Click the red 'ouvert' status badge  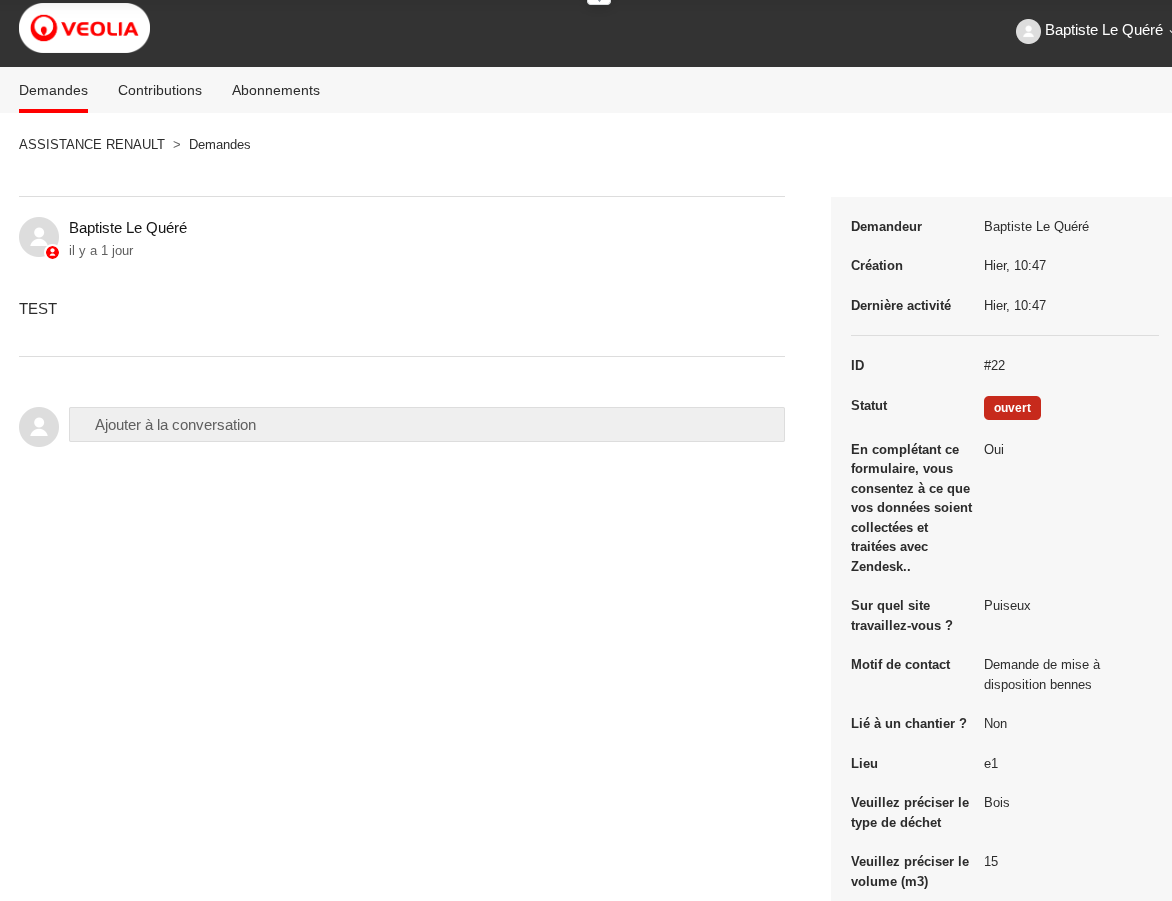[x=1011, y=408]
